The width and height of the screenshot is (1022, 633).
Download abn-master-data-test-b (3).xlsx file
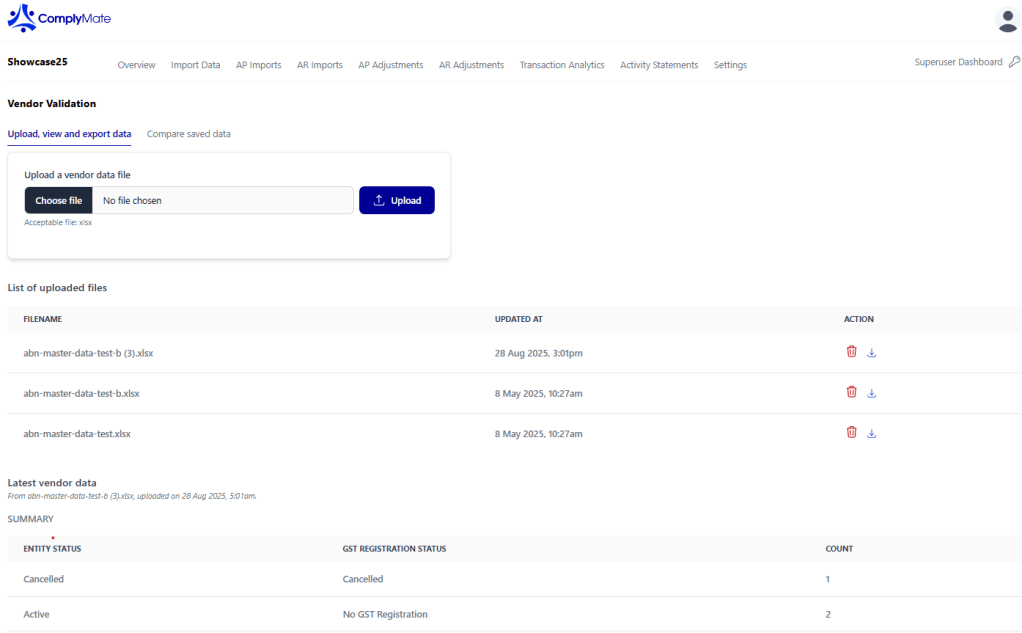(871, 353)
